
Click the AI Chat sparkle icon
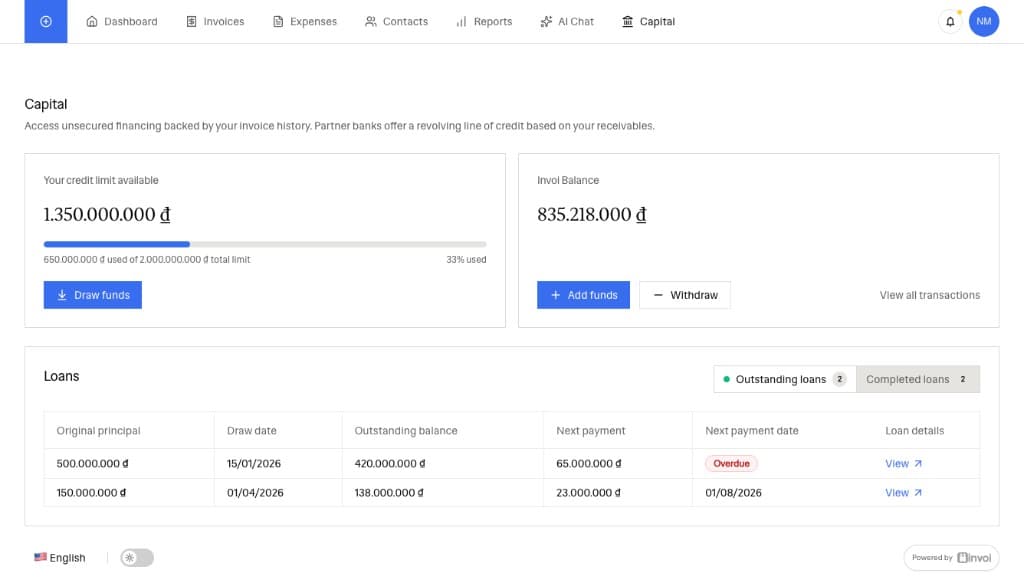pos(546,22)
